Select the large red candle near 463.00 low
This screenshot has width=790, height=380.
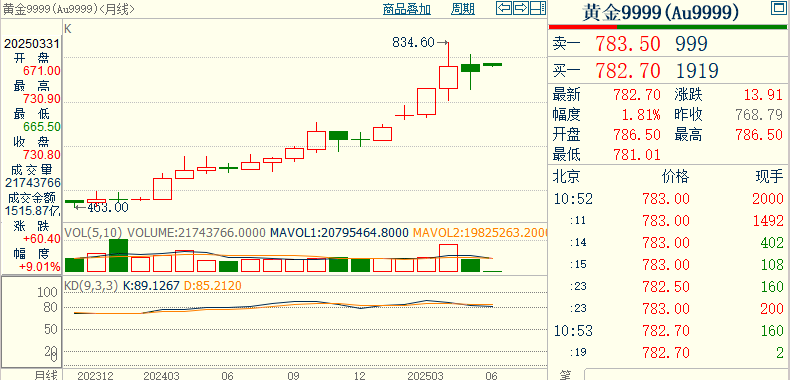coord(162,188)
